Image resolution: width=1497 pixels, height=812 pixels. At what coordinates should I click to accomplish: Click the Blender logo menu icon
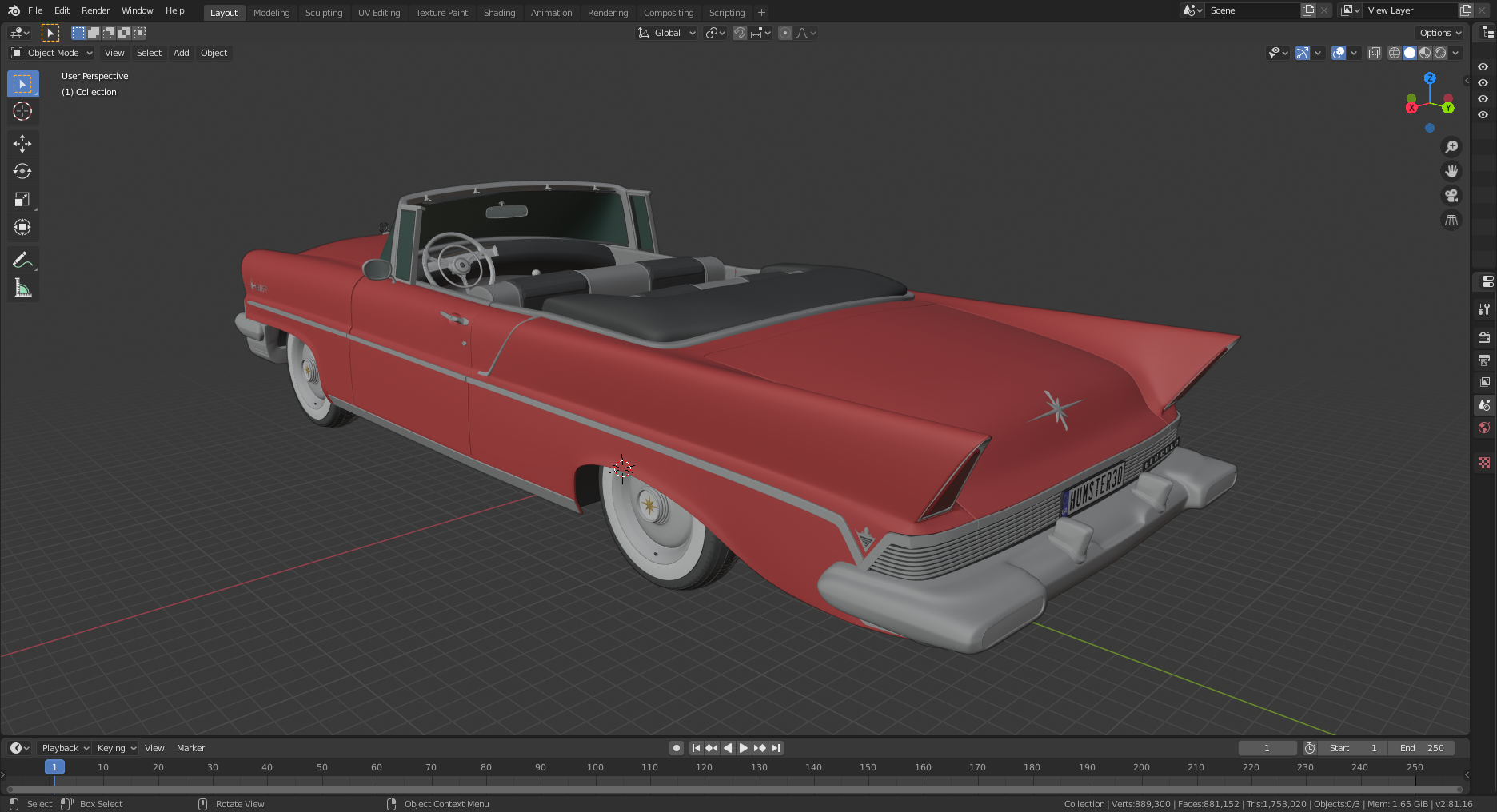[x=14, y=10]
